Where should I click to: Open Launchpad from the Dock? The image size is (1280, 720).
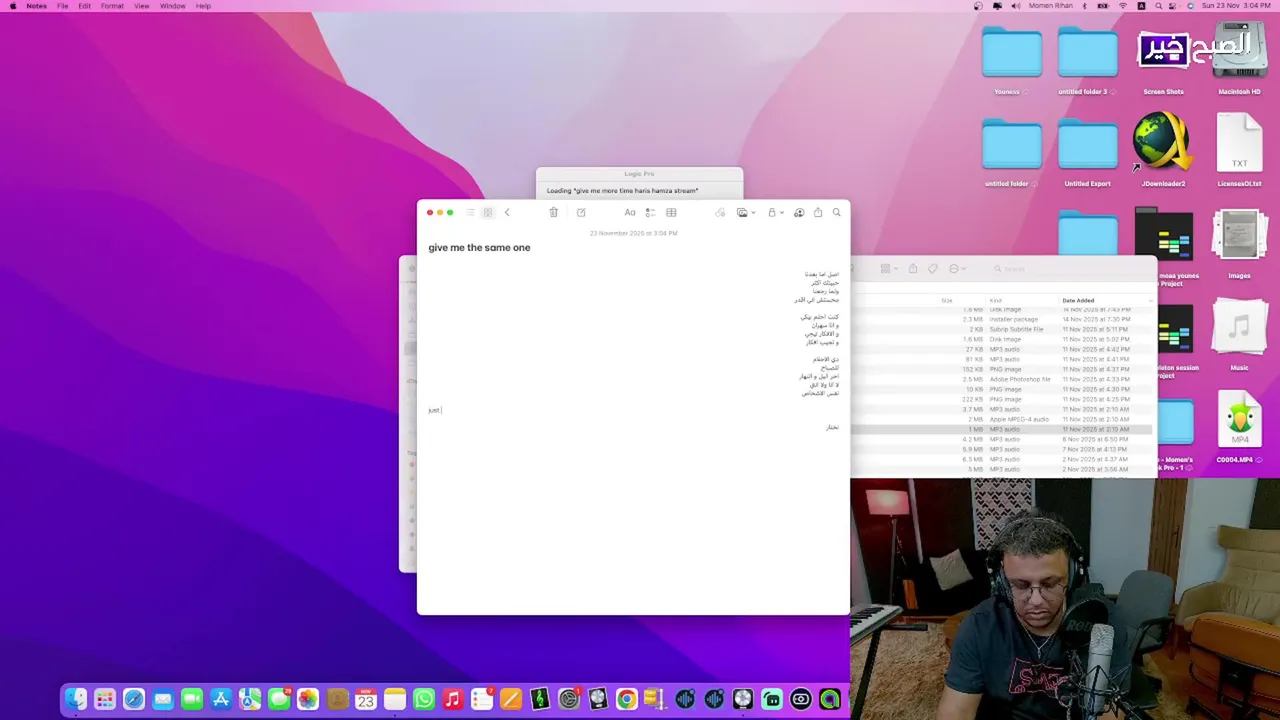point(105,699)
